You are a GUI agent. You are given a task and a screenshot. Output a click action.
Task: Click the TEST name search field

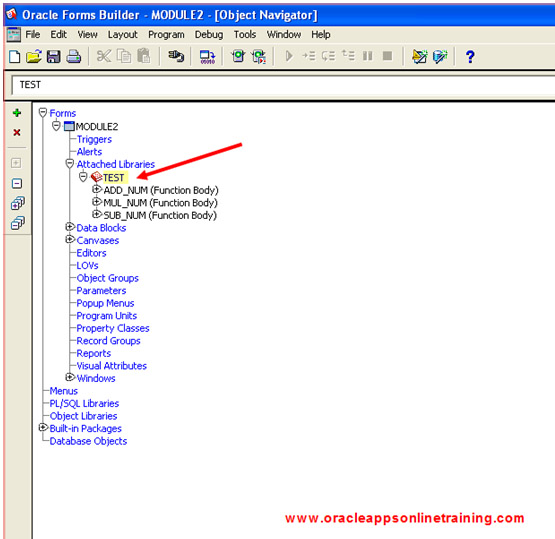coord(283,85)
